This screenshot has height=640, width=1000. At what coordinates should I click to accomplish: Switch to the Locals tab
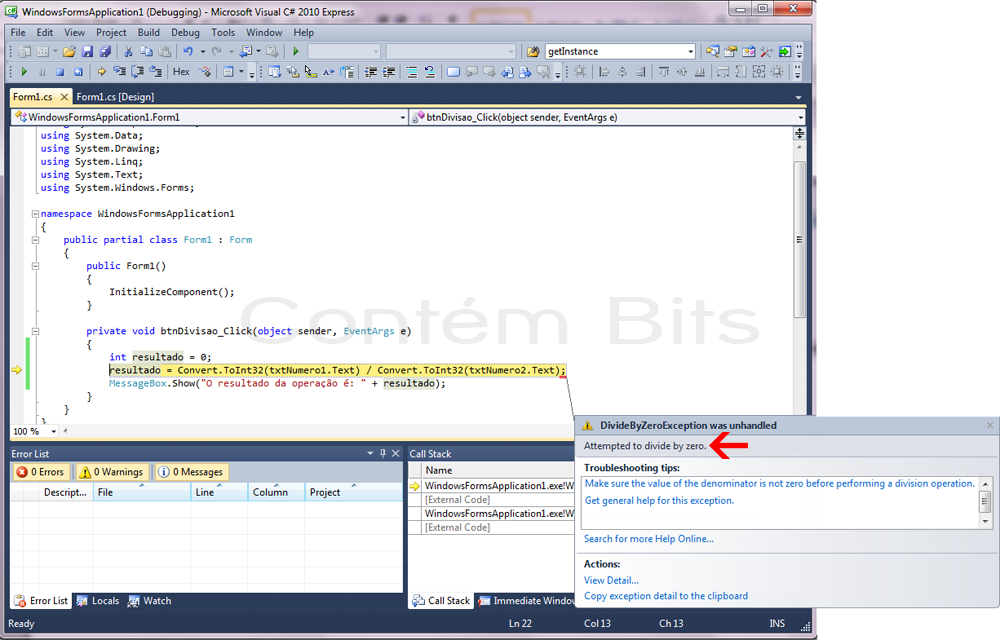(x=98, y=600)
